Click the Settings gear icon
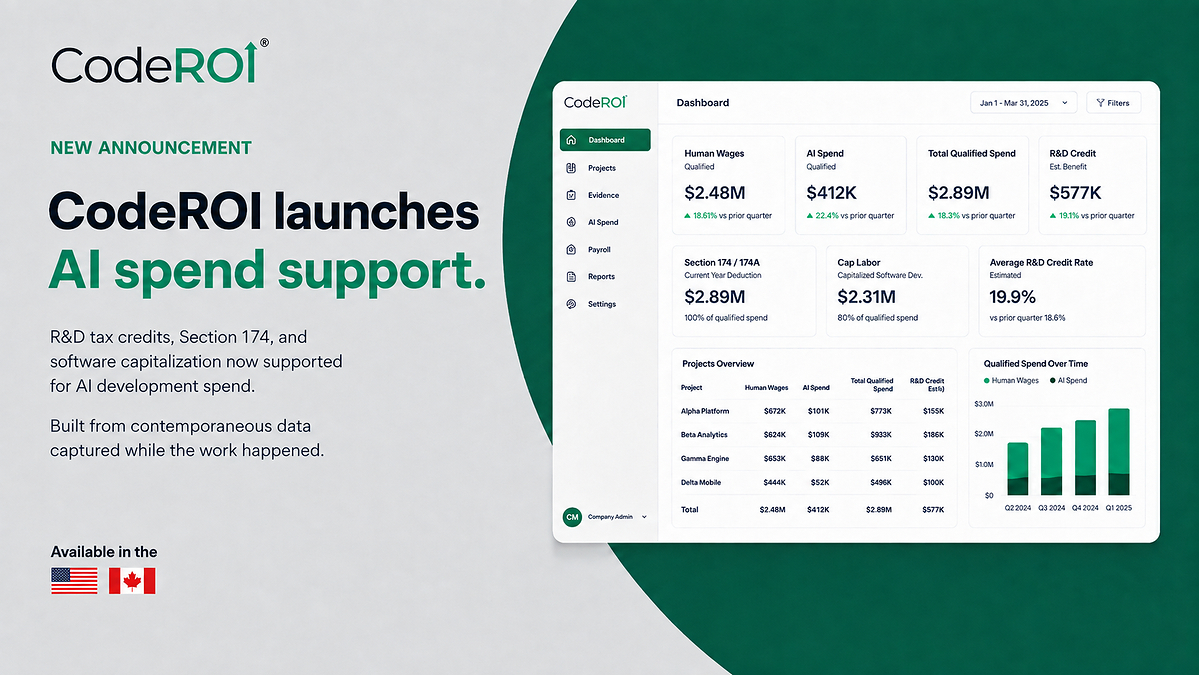 click(571, 303)
